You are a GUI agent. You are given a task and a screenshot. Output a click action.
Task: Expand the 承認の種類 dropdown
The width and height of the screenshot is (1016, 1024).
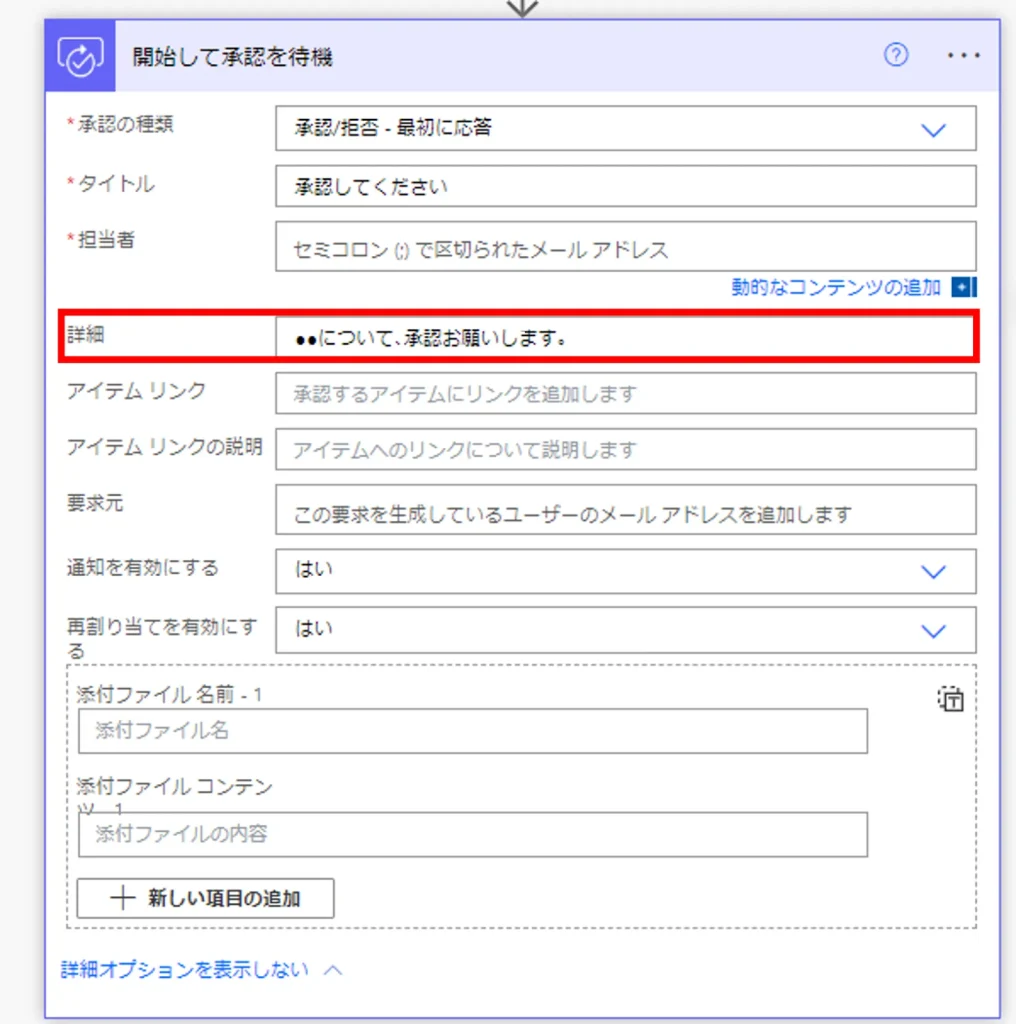(x=932, y=129)
